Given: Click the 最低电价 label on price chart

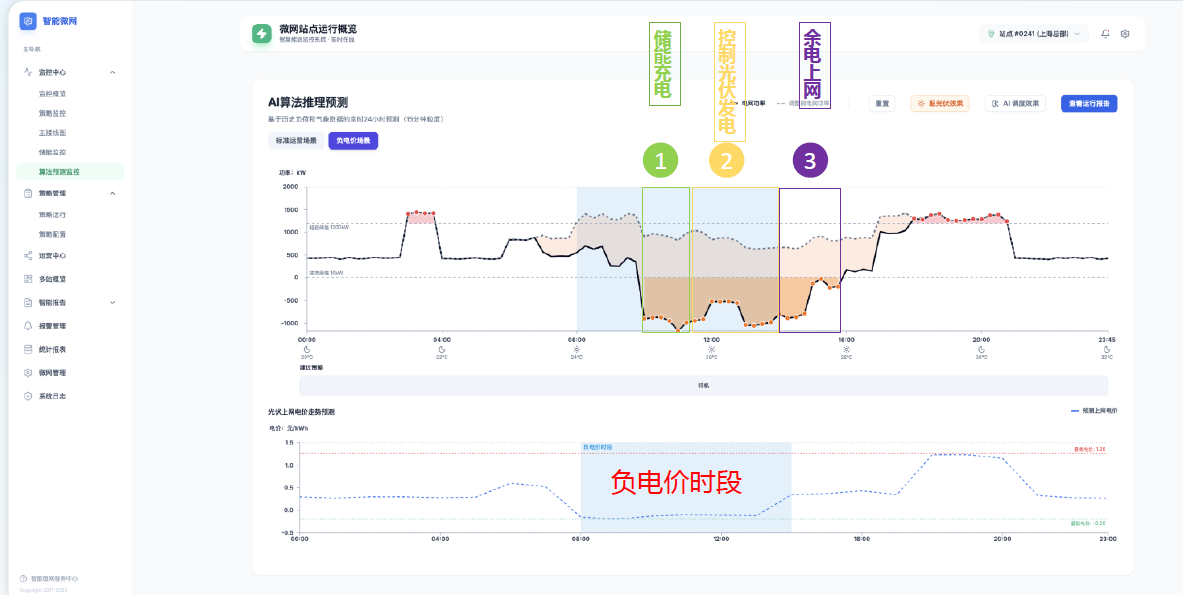Looking at the screenshot, I should 1089,523.
